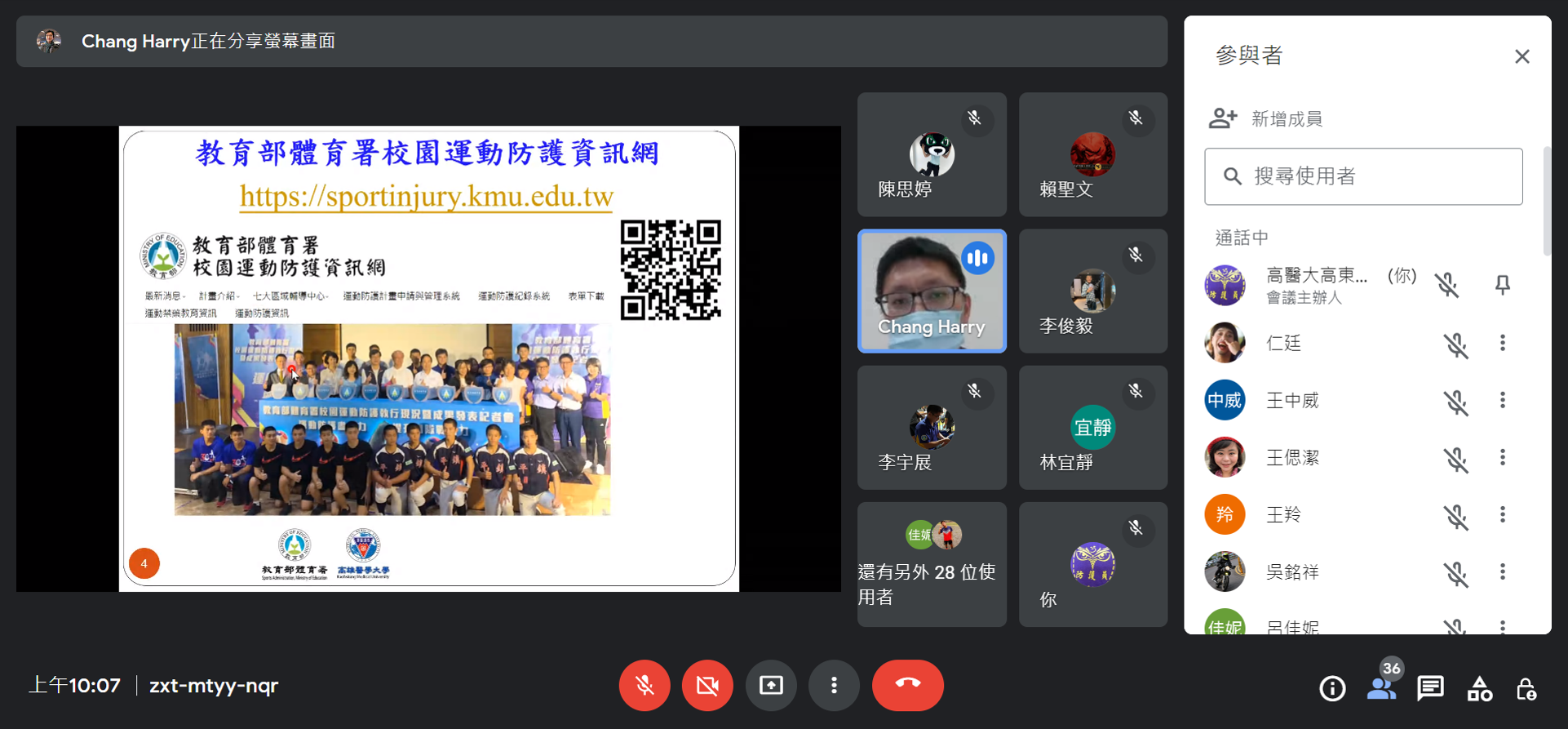
Task: Click 新增成員 add people button
Action: tap(1265, 118)
